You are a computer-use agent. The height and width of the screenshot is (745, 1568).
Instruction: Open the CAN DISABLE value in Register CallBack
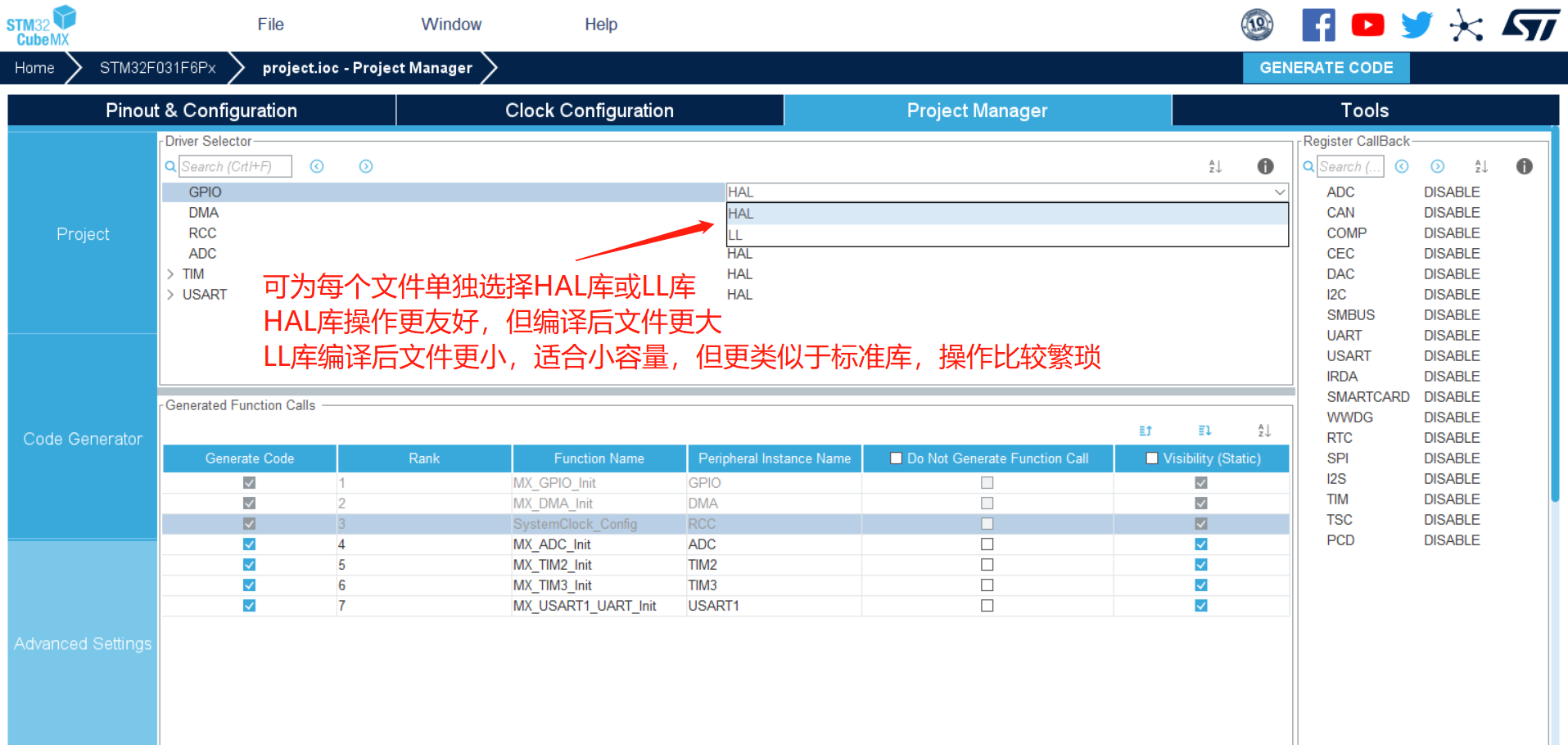[1452, 213]
